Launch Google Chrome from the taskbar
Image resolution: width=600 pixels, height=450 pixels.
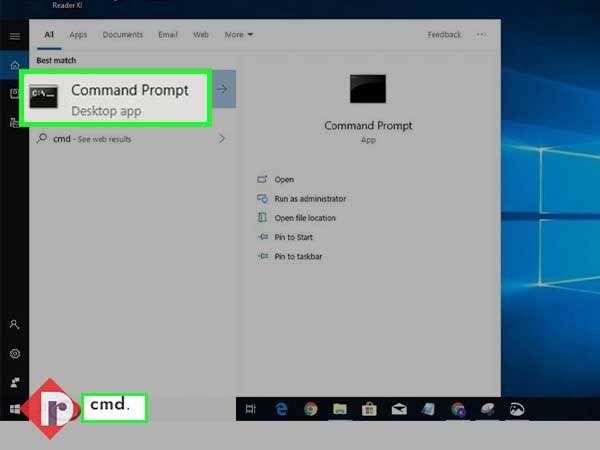(x=311, y=409)
